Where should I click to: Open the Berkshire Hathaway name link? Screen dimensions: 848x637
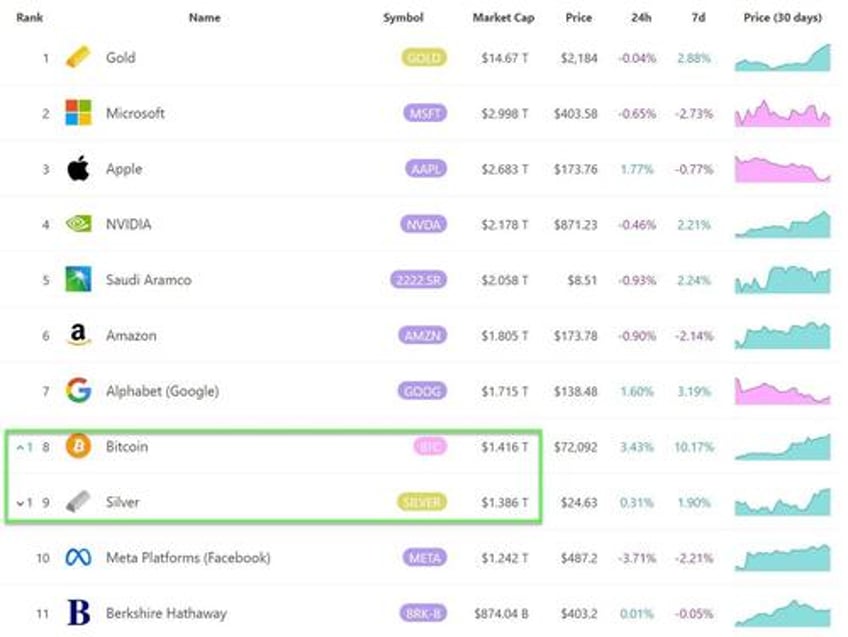[x=167, y=613]
